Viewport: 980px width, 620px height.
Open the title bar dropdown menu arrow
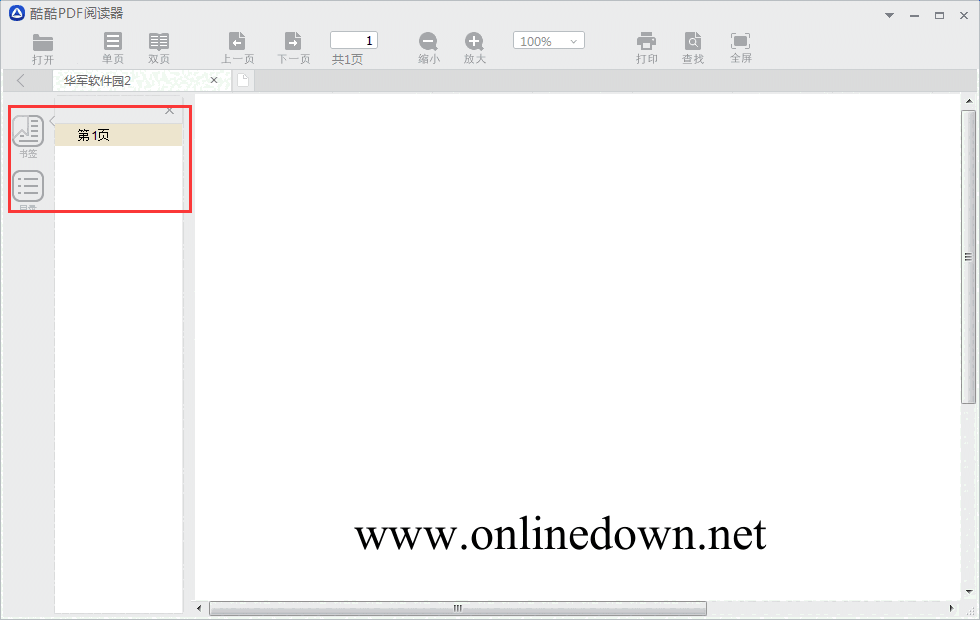[889, 16]
